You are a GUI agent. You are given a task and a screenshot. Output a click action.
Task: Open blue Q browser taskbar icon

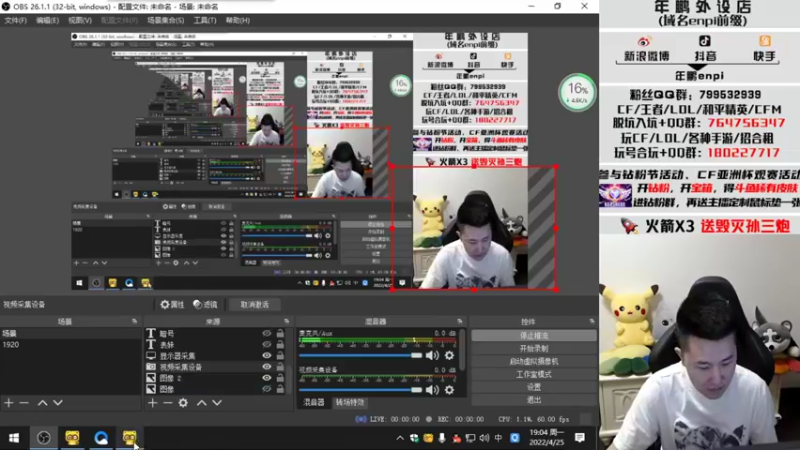pyautogui.click(x=101, y=438)
